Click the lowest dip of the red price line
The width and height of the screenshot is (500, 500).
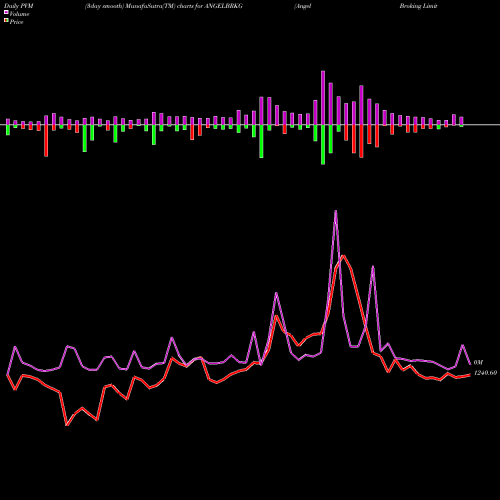pos(67,425)
